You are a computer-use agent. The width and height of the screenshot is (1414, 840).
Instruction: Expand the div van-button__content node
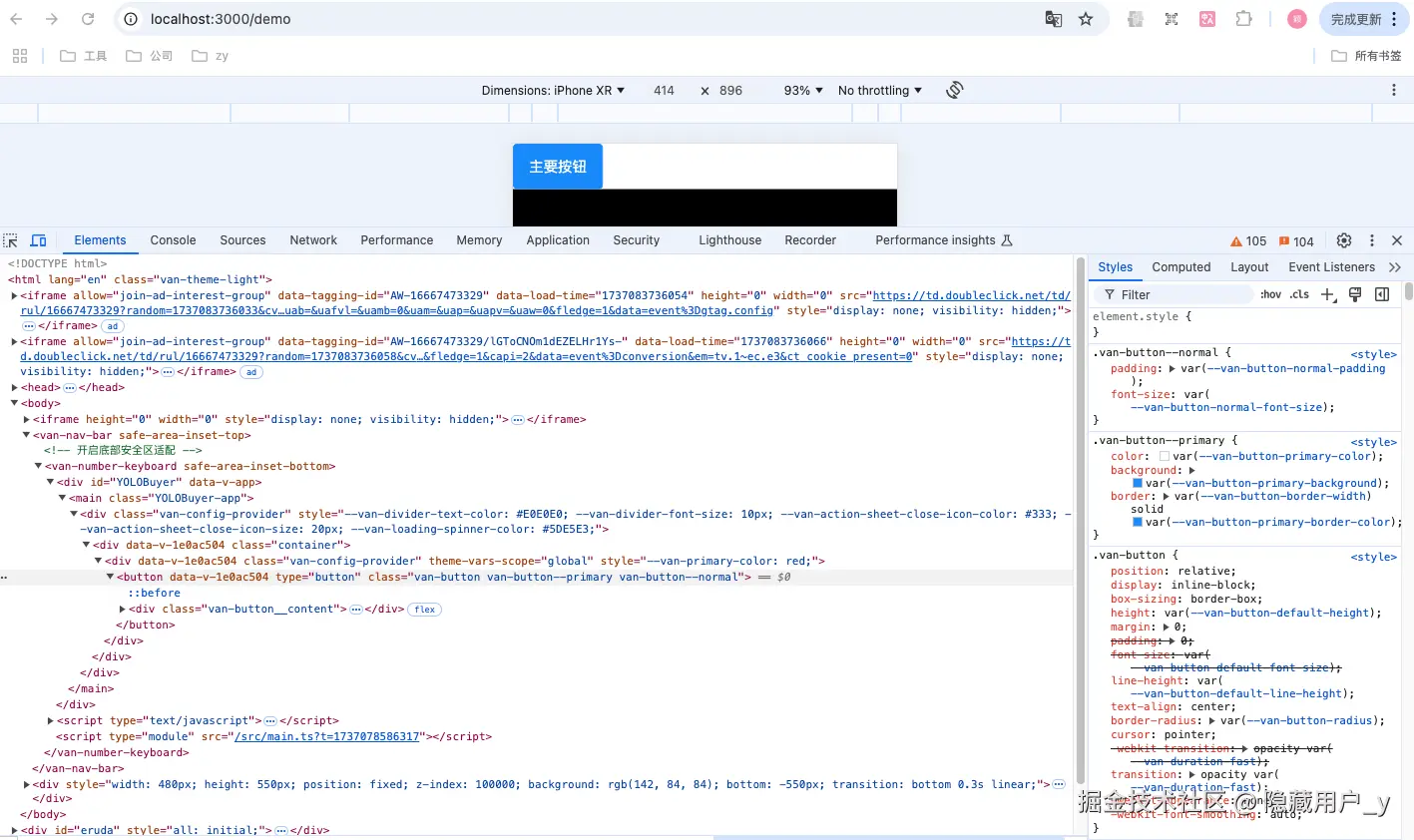click(122, 610)
